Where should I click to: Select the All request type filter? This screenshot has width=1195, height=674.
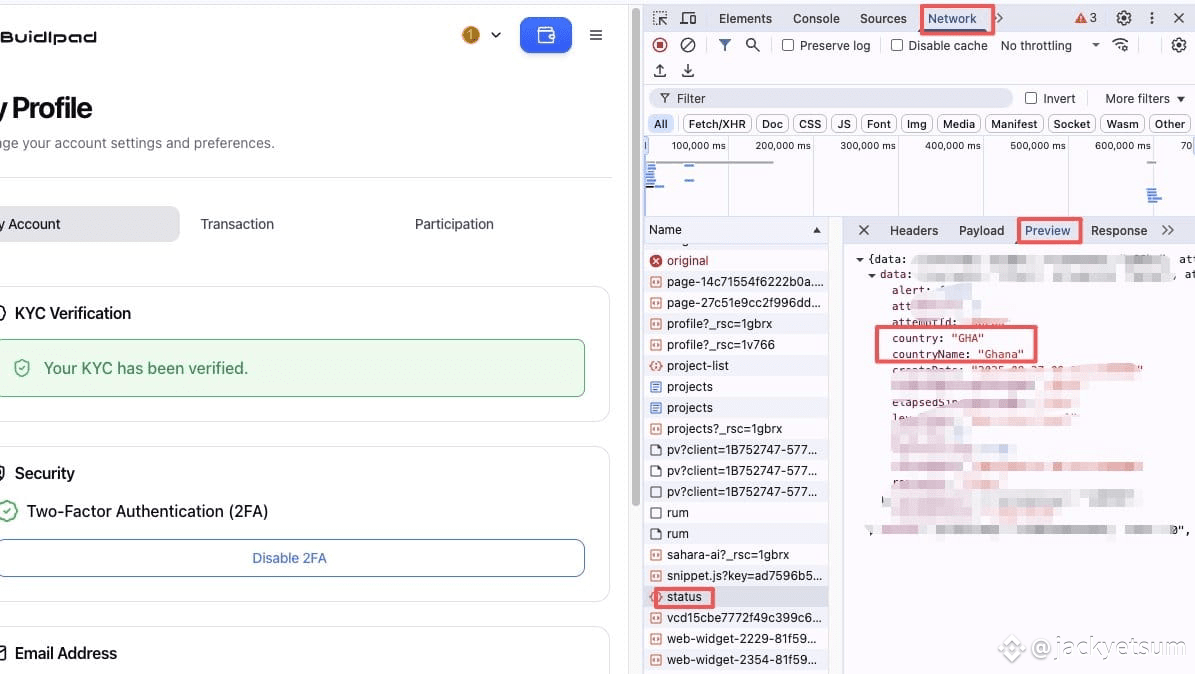click(x=661, y=124)
